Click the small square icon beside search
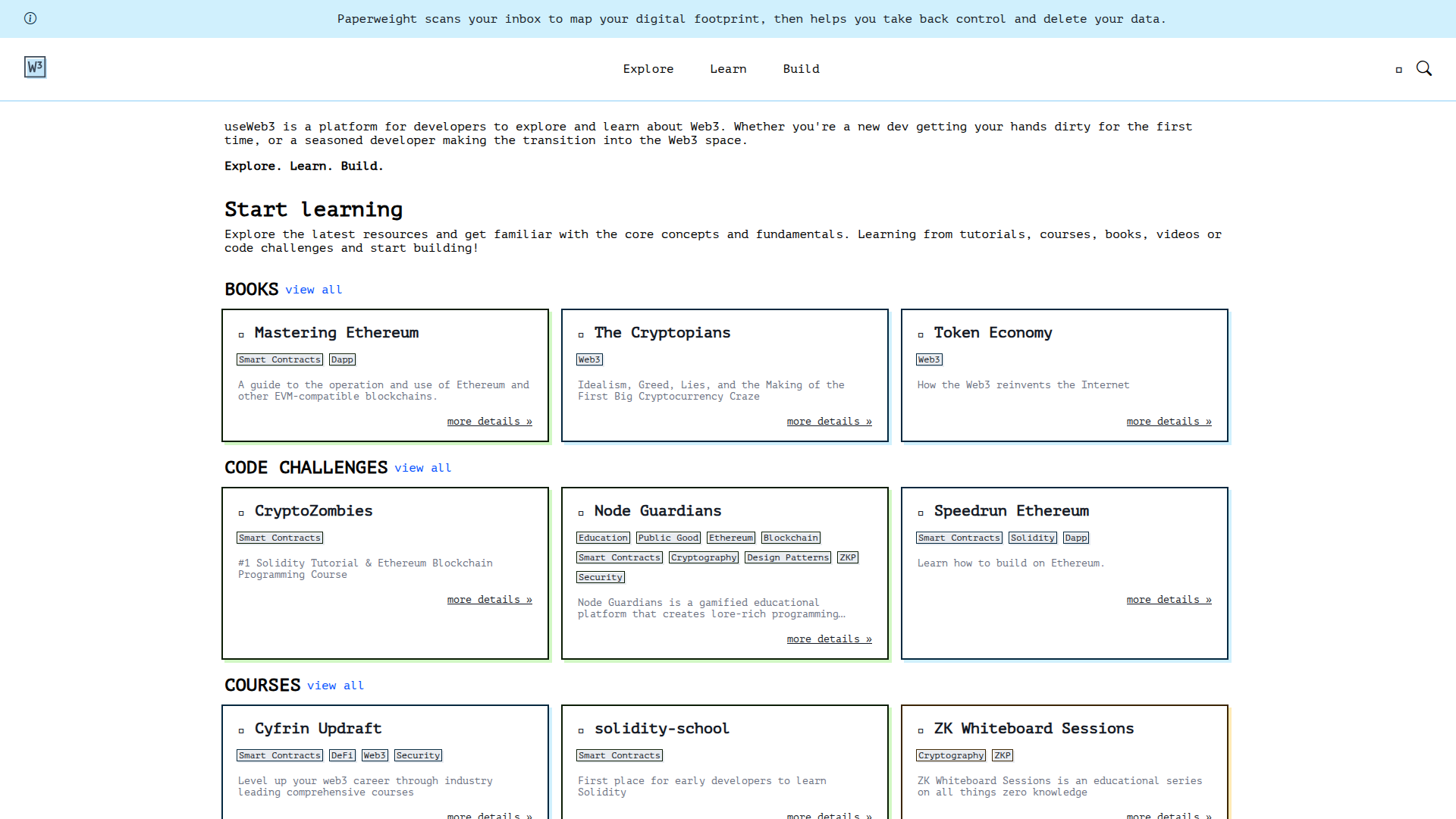The height and width of the screenshot is (819, 1456). [x=1399, y=70]
